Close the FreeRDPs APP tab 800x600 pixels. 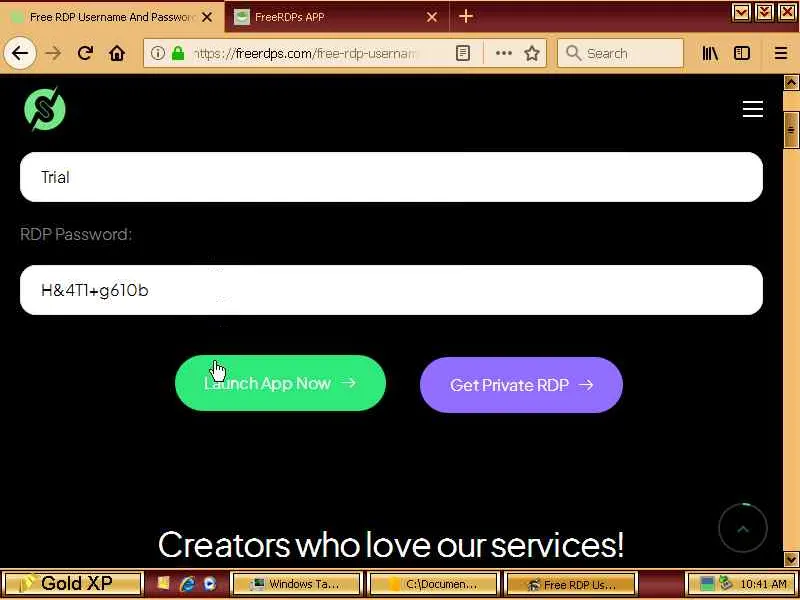[432, 17]
